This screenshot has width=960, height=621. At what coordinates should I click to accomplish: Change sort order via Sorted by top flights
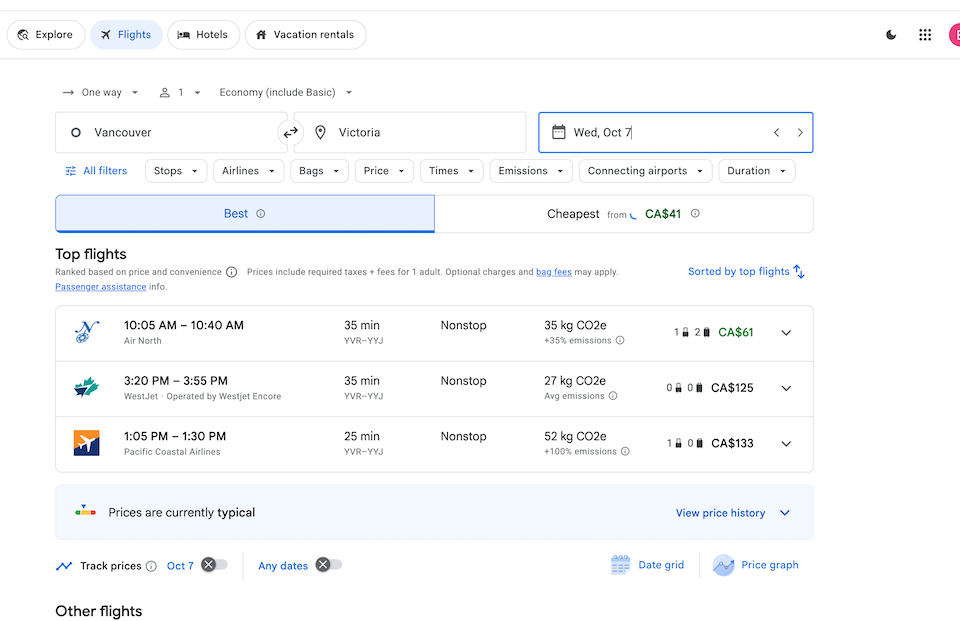click(x=746, y=271)
